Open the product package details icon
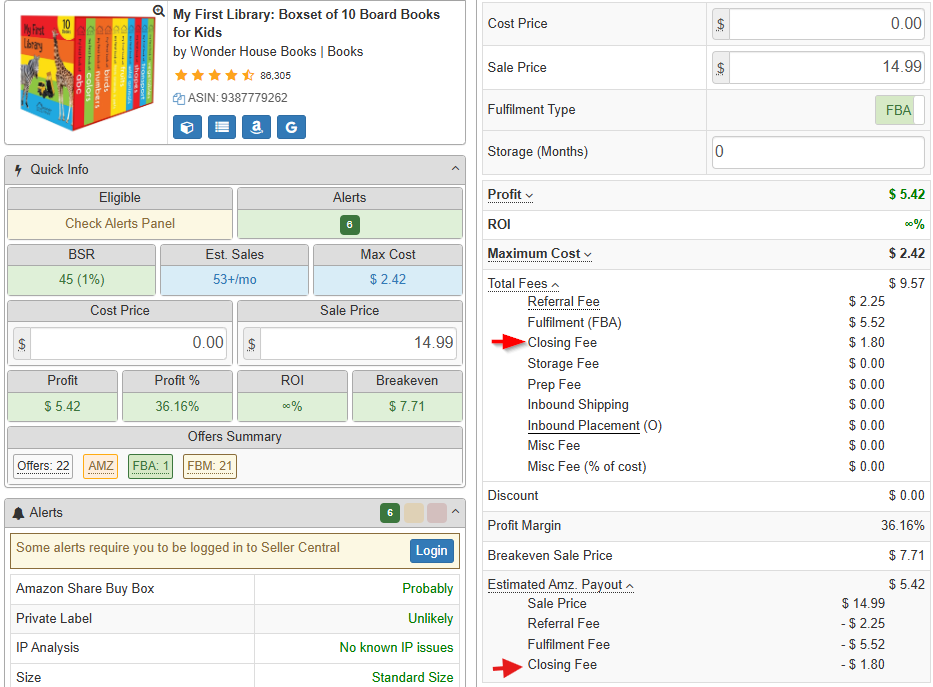Image resolution: width=933 pixels, height=687 pixels. click(187, 127)
